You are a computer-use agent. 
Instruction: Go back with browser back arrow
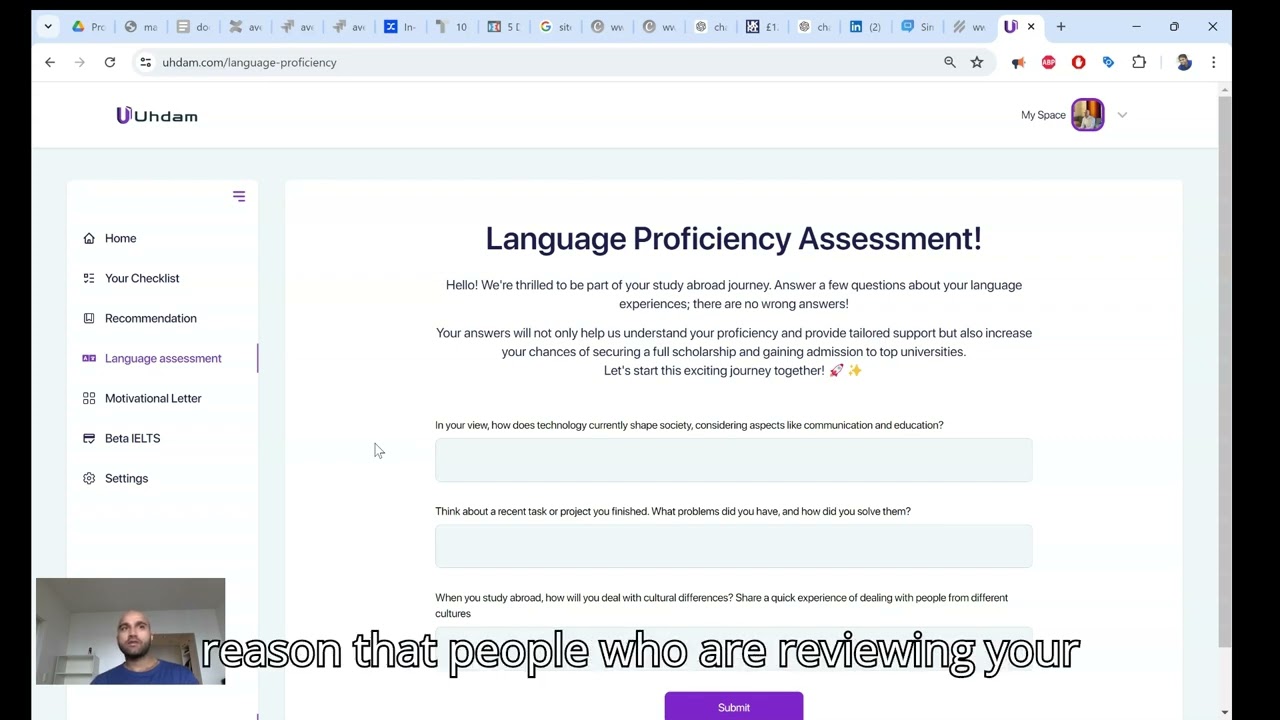coord(50,62)
